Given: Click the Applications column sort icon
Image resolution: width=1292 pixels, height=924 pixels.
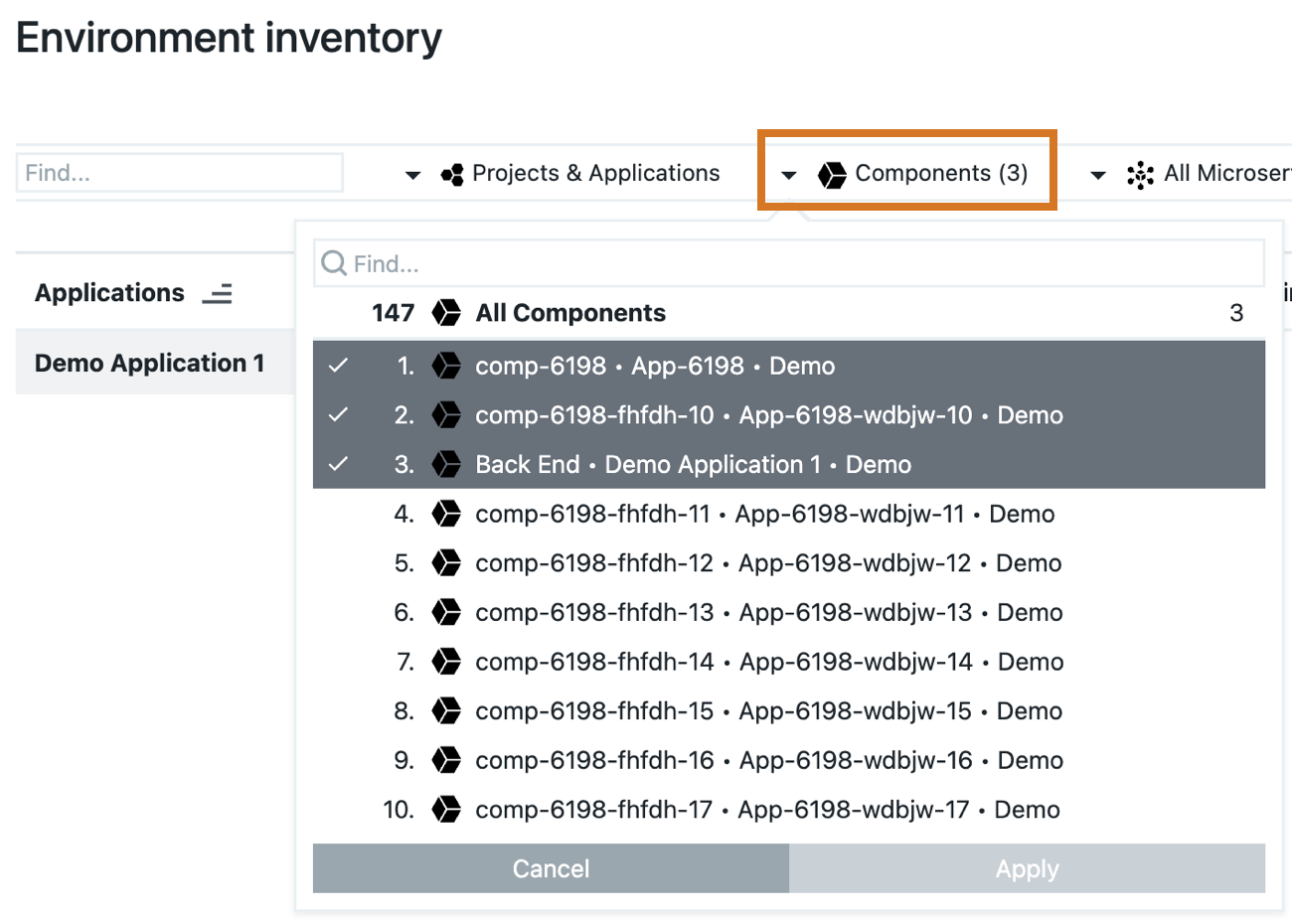Looking at the screenshot, I should pos(217,293).
